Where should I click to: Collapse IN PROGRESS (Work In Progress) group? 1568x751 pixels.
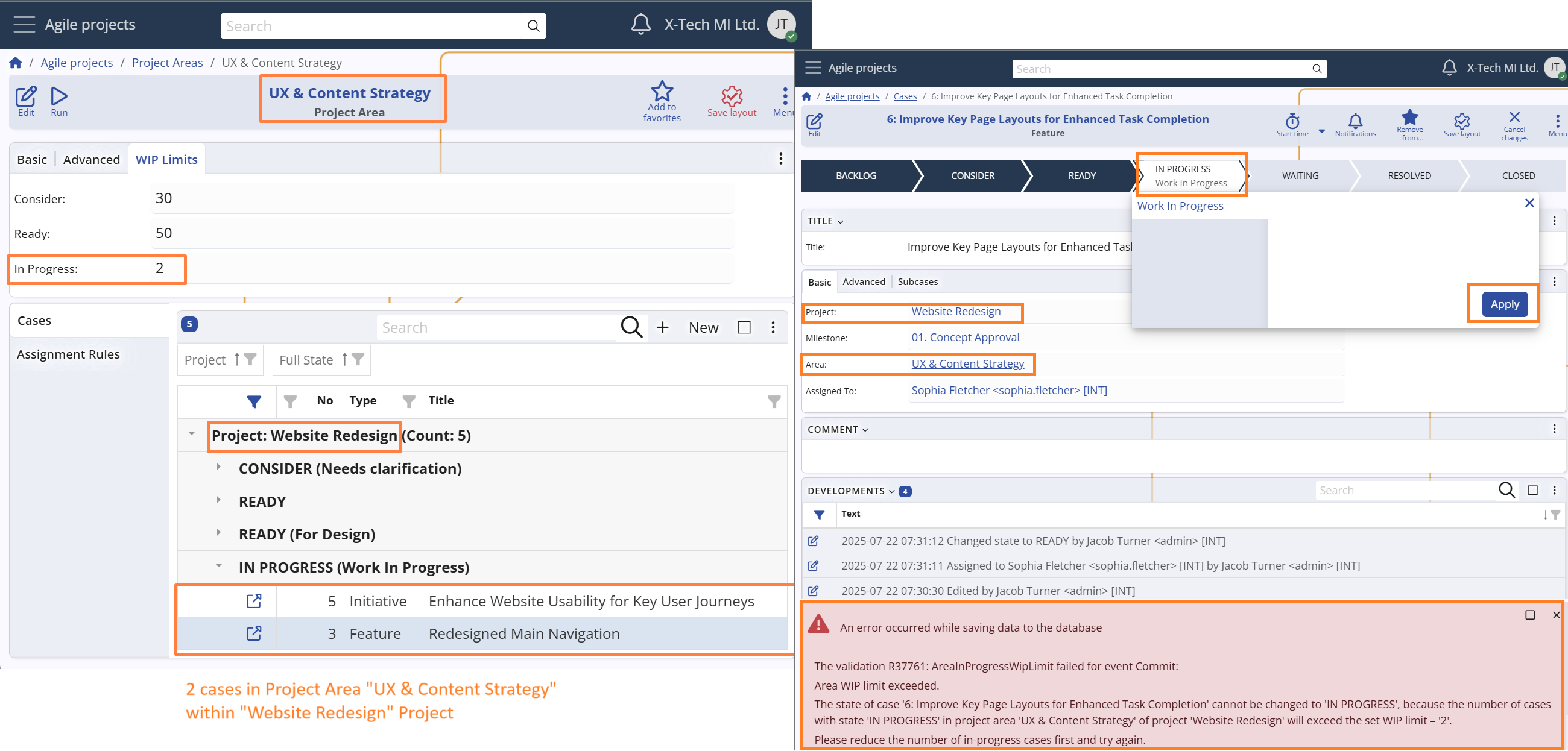coord(218,566)
